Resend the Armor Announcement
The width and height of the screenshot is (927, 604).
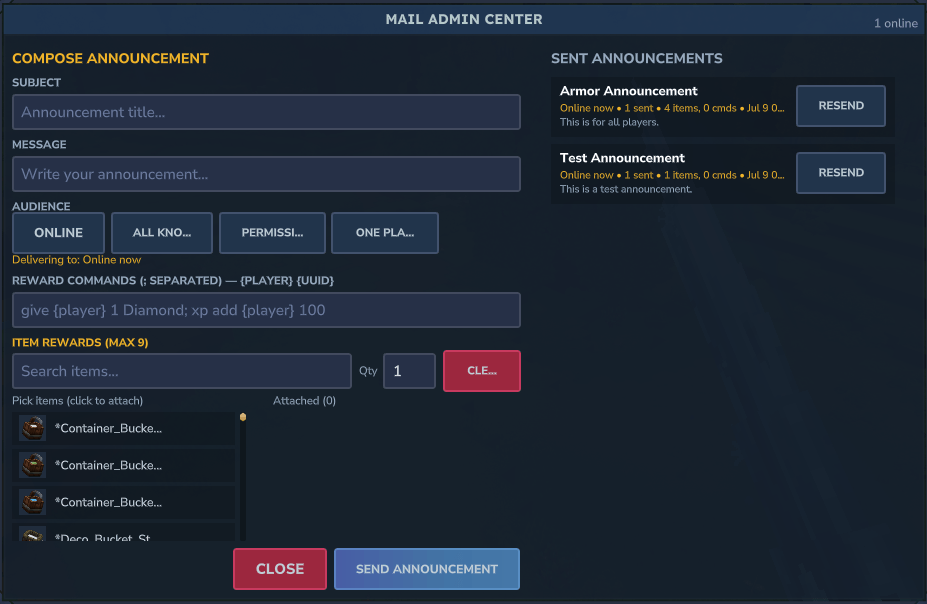click(x=841, y=106)
